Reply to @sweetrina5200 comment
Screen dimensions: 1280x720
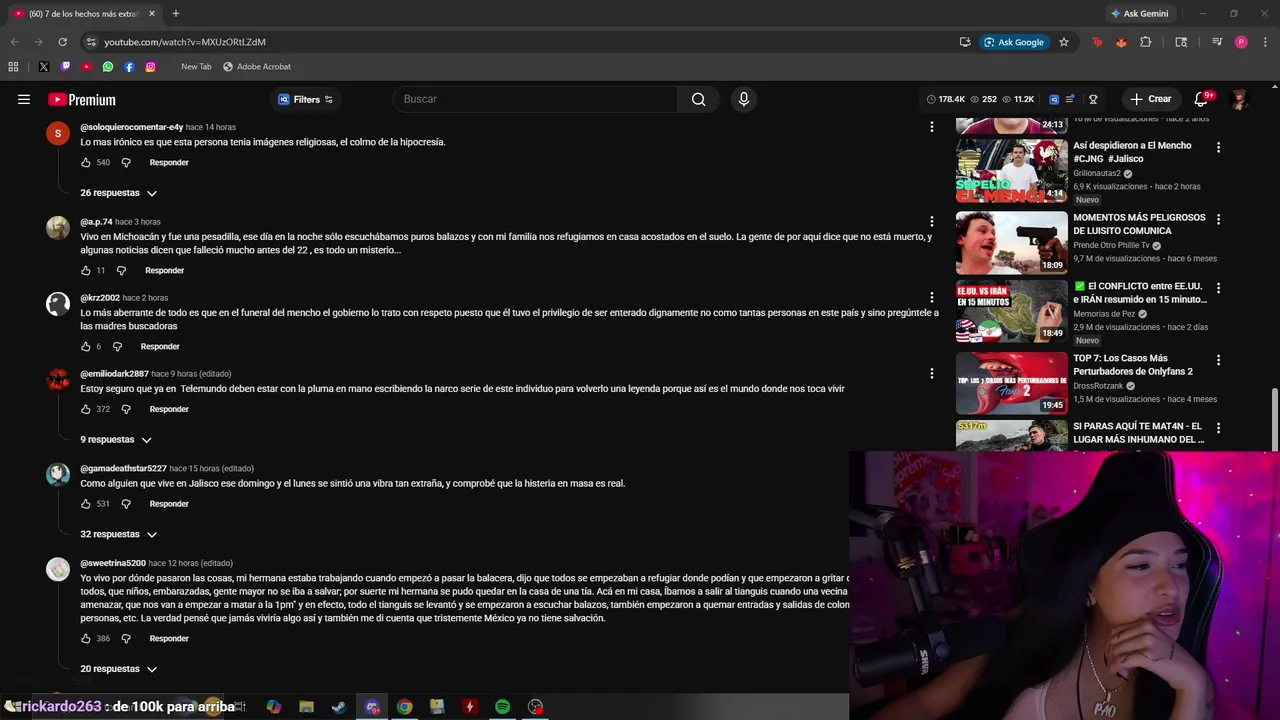169,638
